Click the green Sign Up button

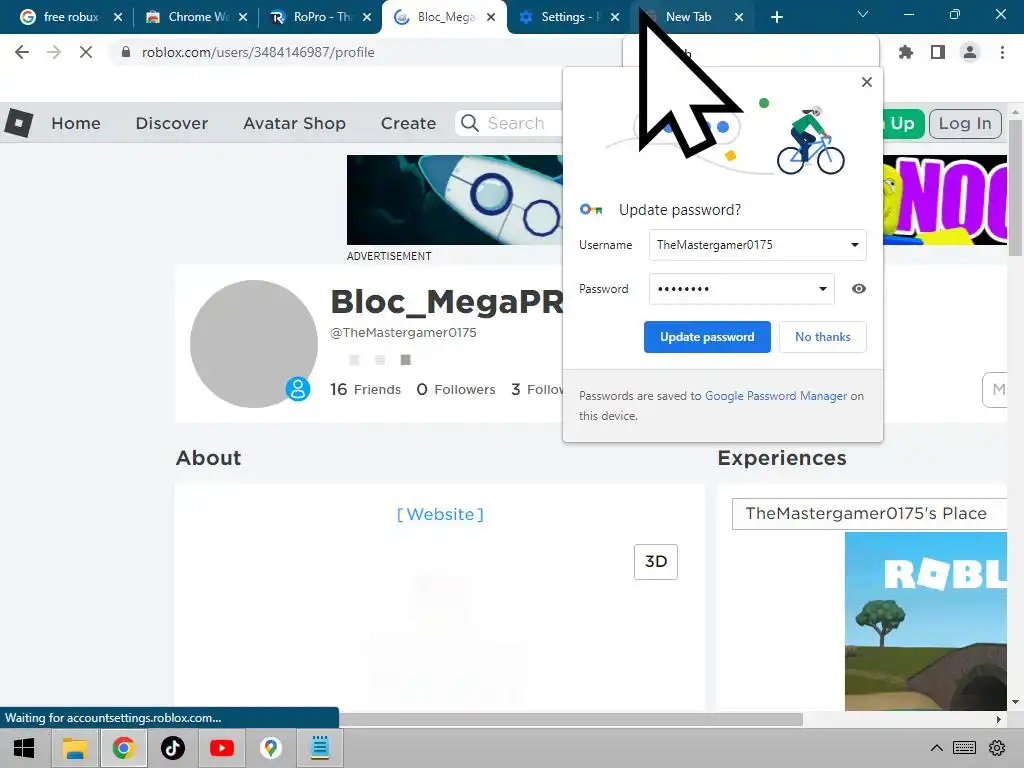[904, 123]
